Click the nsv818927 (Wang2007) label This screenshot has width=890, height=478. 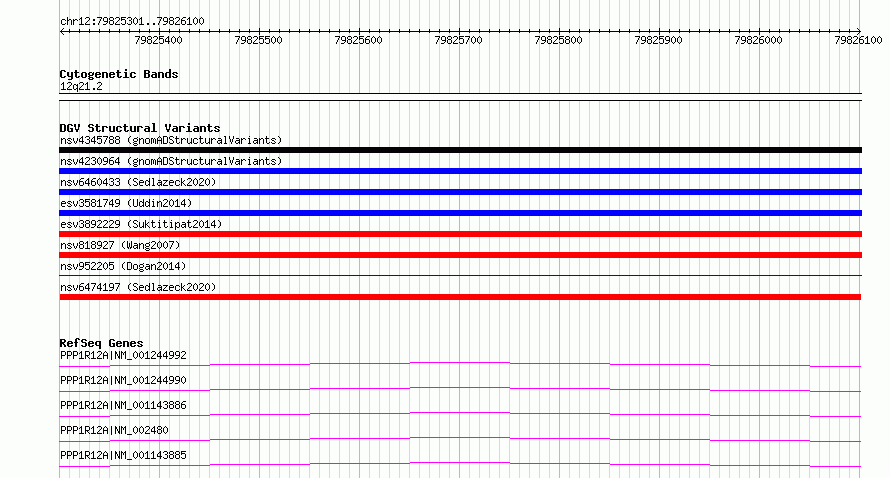(x=120, y=245)
